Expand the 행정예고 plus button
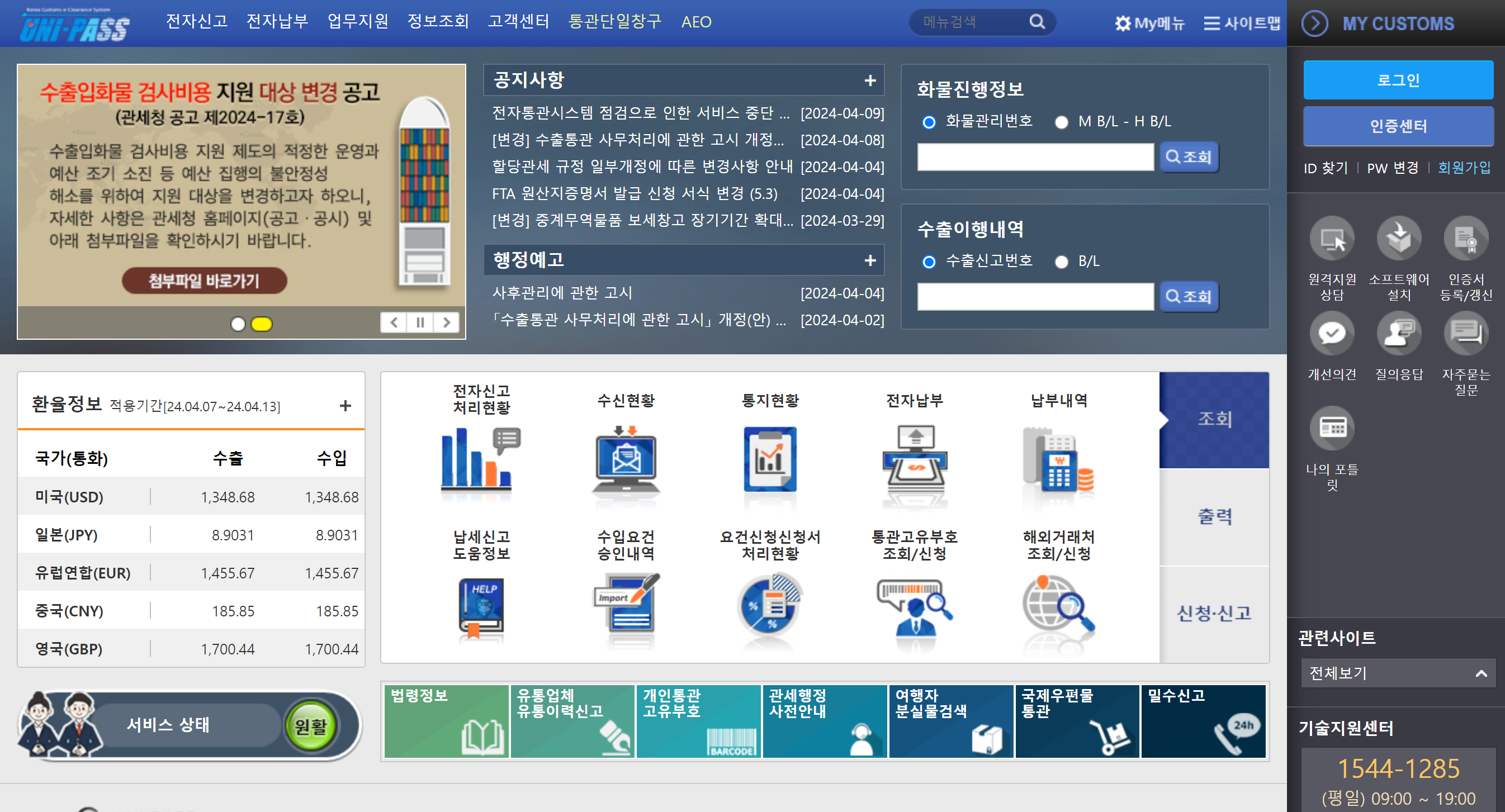Screen dimensions: 1505x812 pos(870,260)
